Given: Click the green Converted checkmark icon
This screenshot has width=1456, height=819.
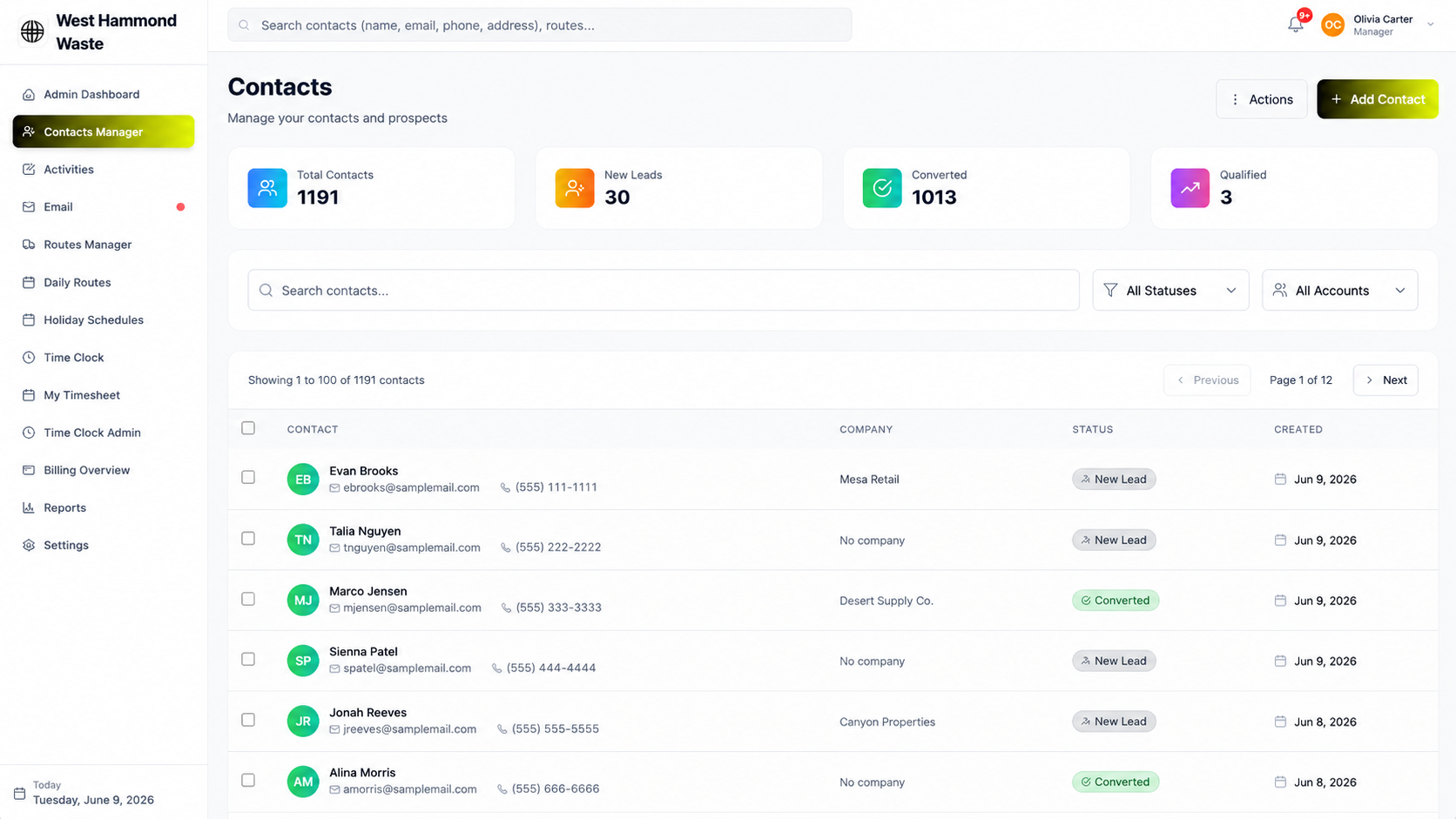Looking at the screenshot, I should point(882,188).
